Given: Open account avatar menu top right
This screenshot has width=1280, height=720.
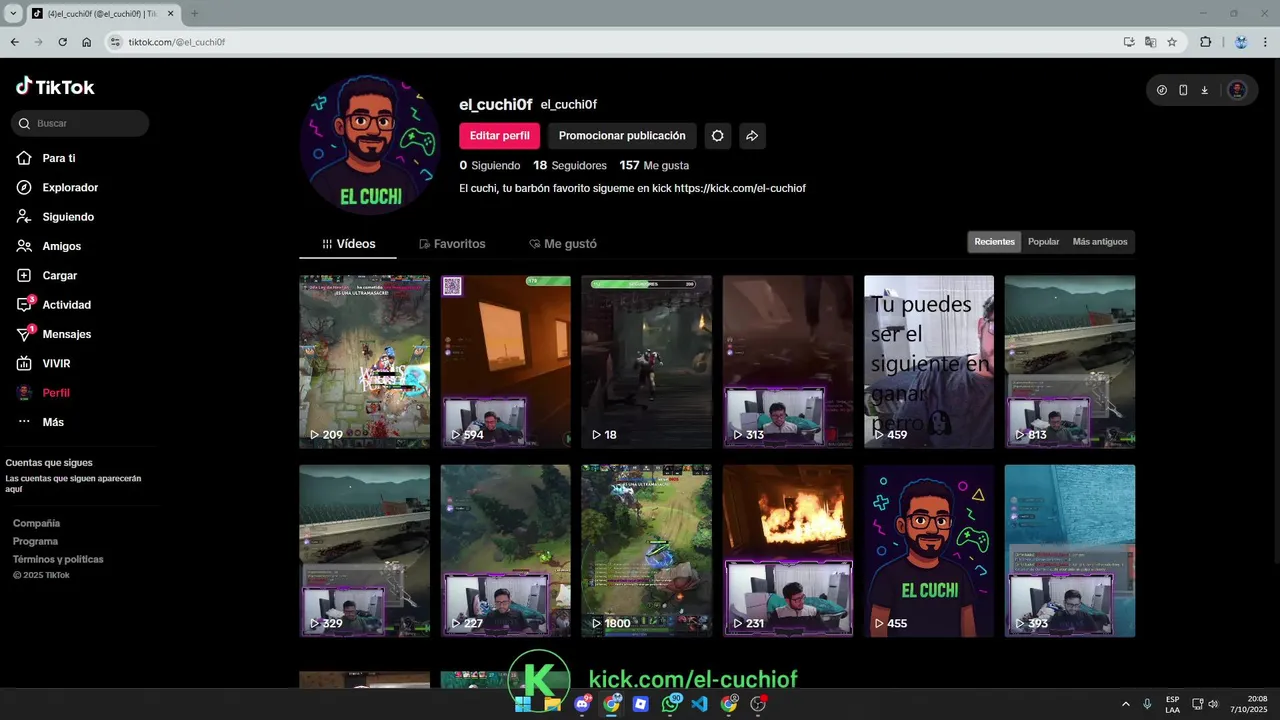Looking at the screenshot, I should pos(1237,90).
